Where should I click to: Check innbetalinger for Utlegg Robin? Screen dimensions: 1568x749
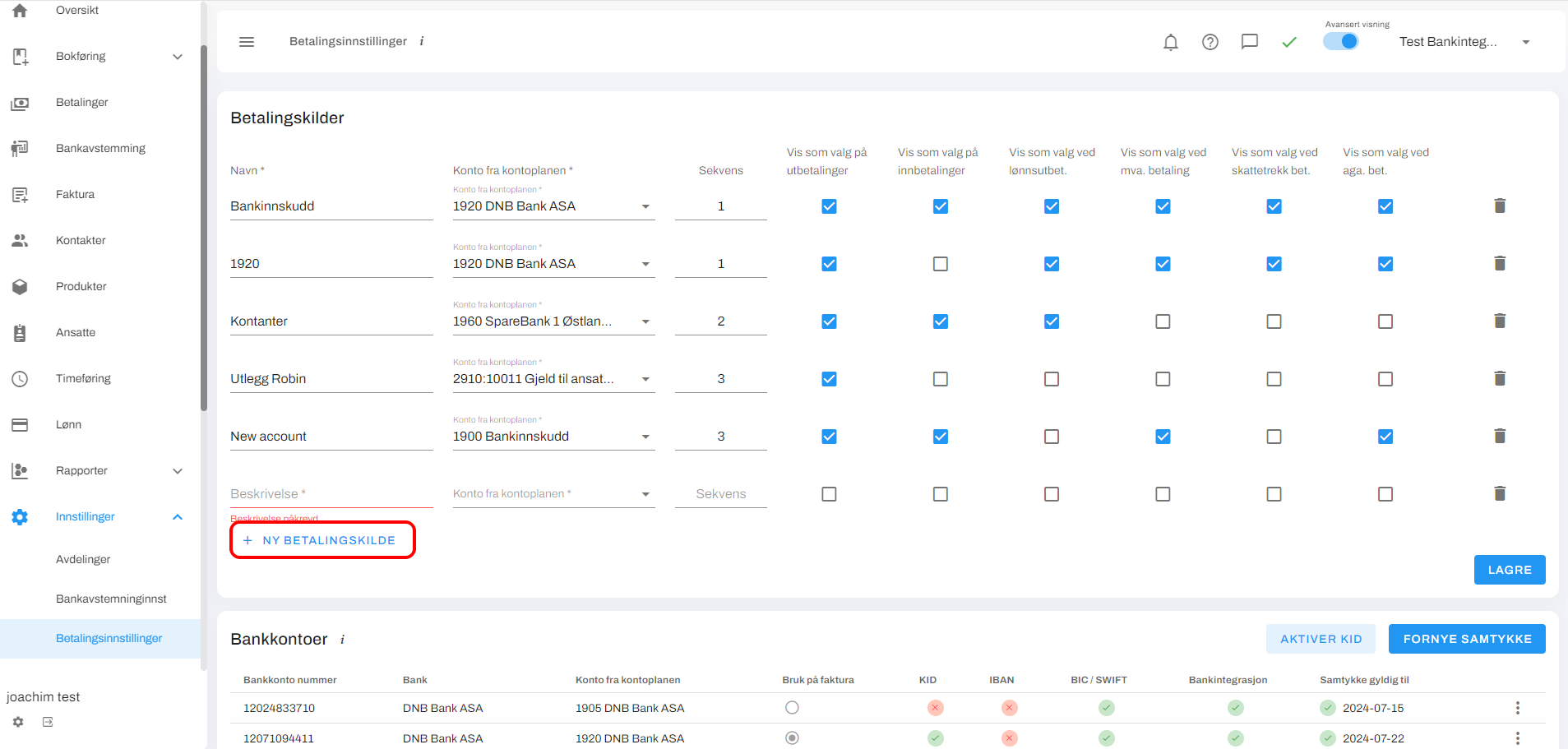click(x=941, y=379)
